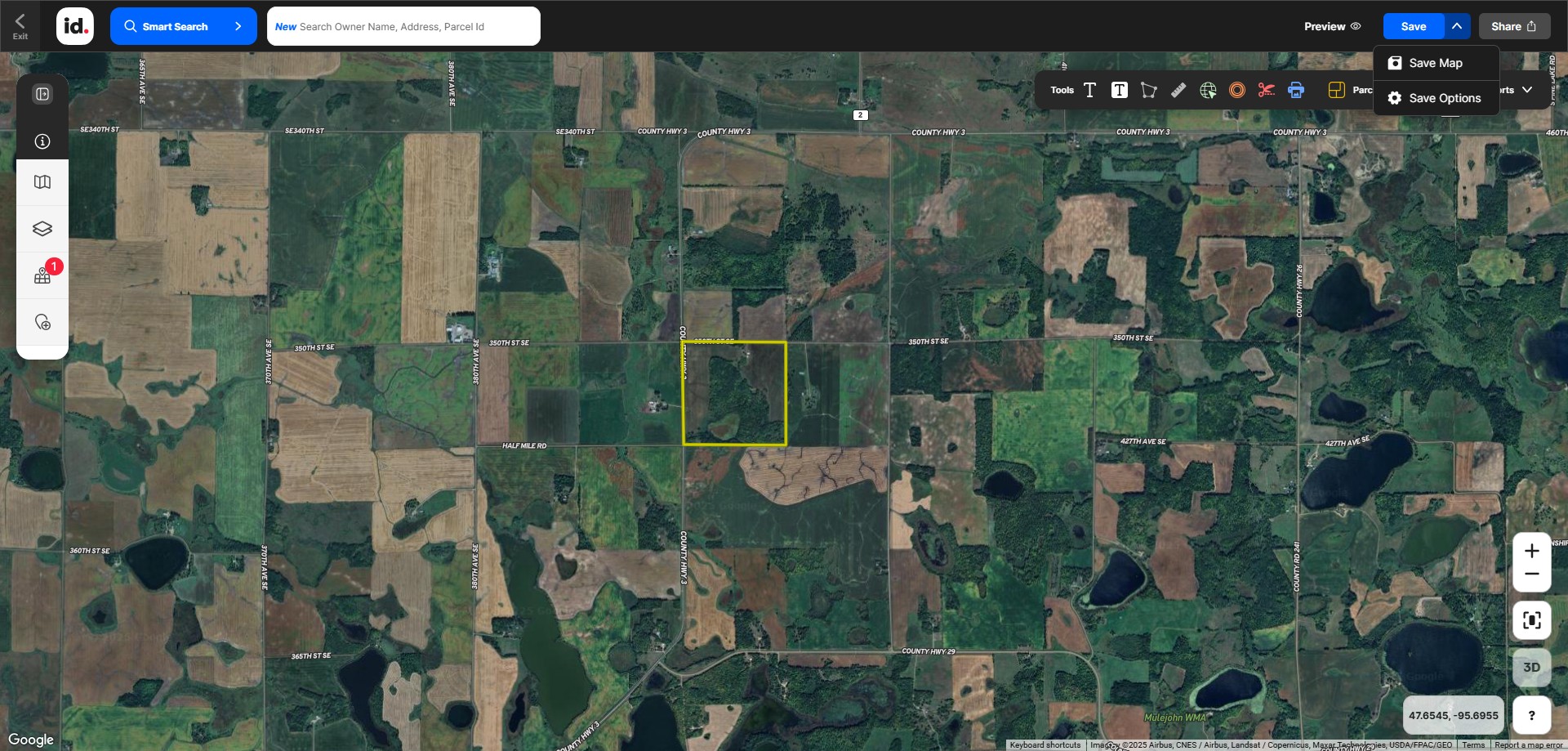This screenshot has width=1568, height=751.
Task: Choose the polygon drawing tool
Action: coord(1148,90)
